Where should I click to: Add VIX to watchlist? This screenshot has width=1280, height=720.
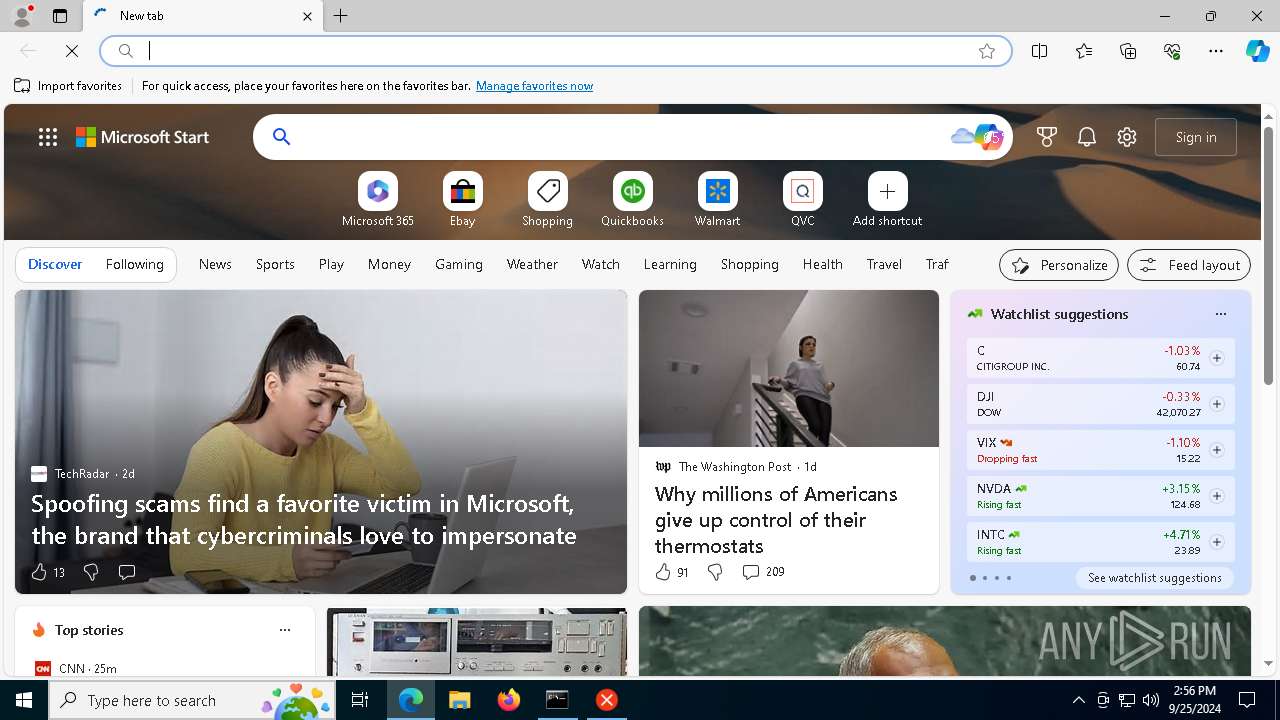click(1216, 450)
